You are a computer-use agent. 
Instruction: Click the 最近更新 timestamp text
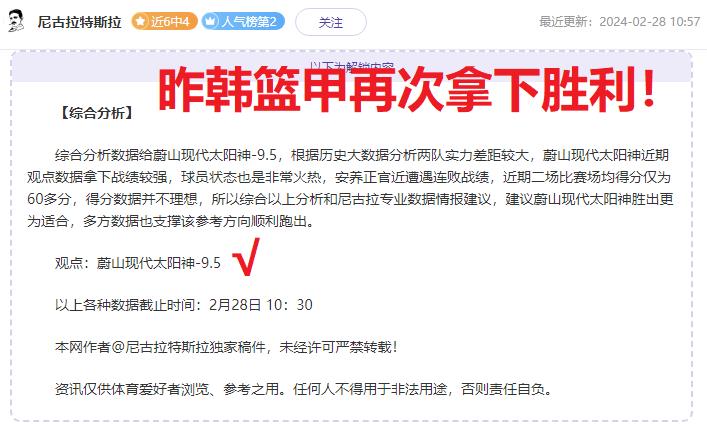(619, 22)
